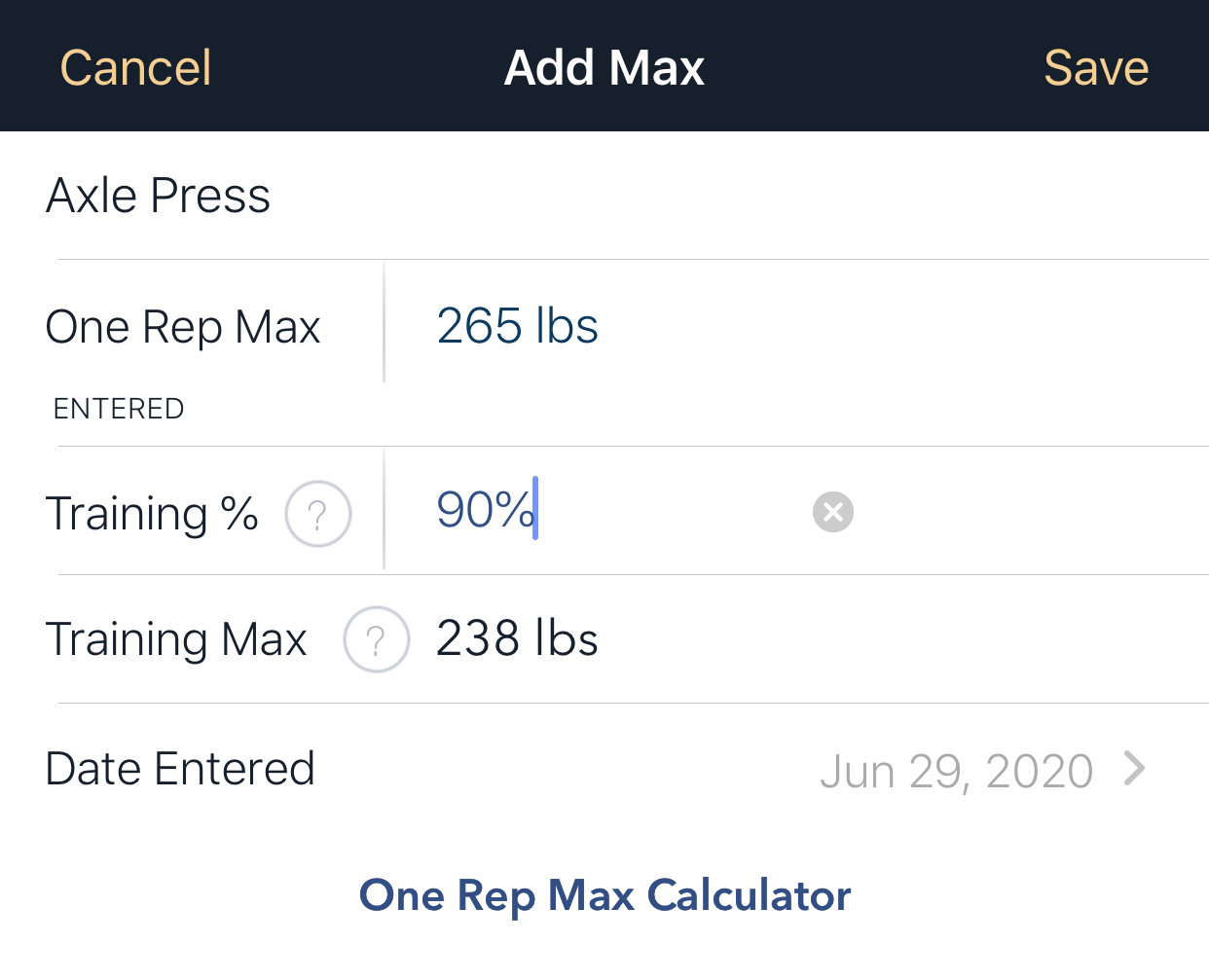Image resolution: width=1209 pixels, height=980 pixels.
Task: Tap the disclosure arrow on the date row
Action: (1134, 770)
